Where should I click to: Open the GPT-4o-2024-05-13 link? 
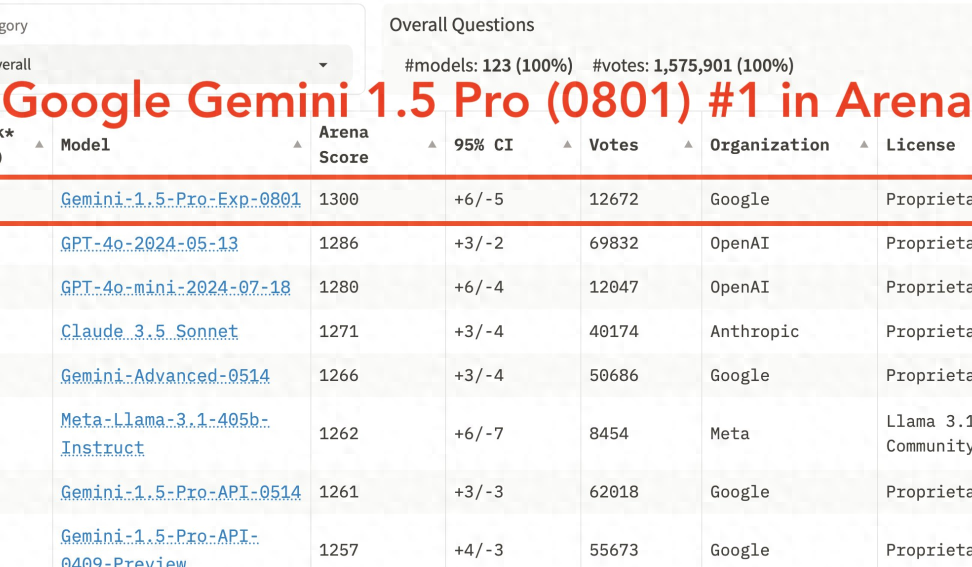tap(149, 243)
